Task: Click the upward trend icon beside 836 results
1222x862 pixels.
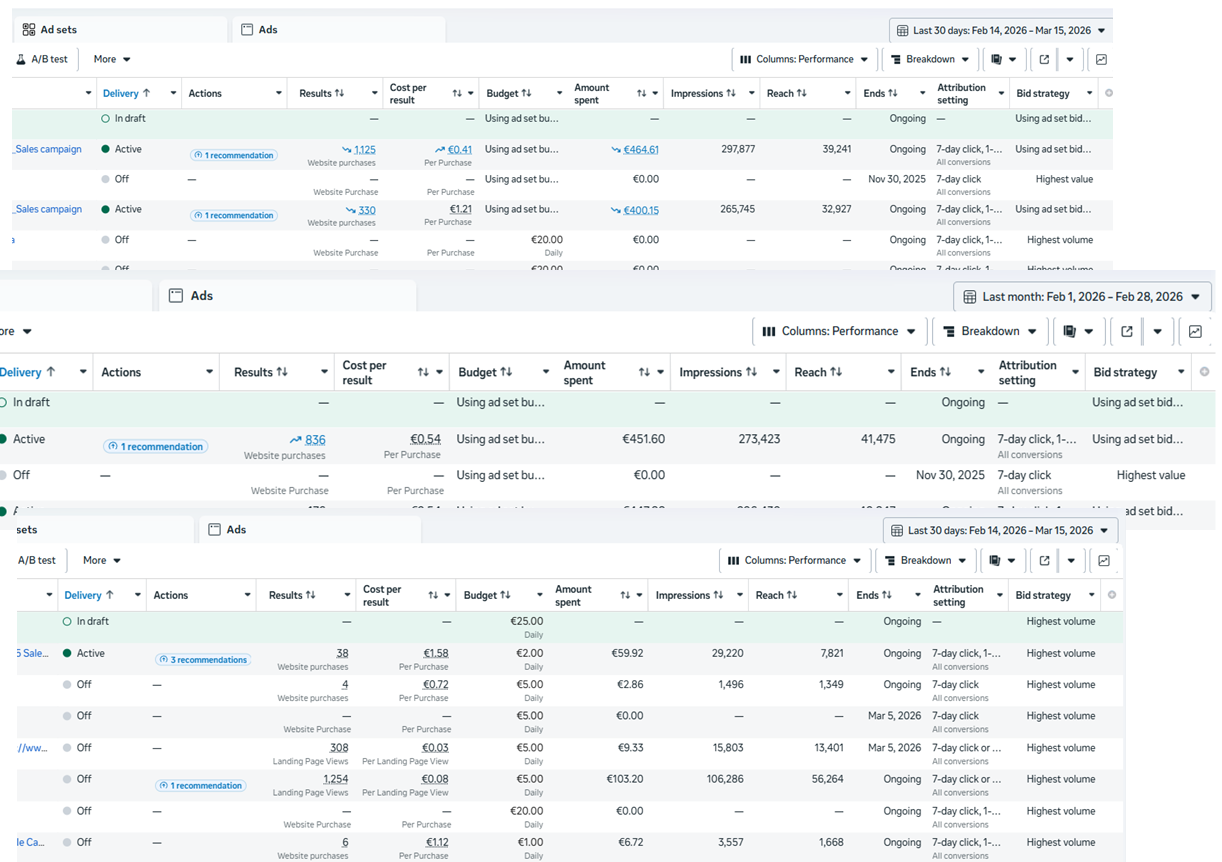Action: pos(296,440)
